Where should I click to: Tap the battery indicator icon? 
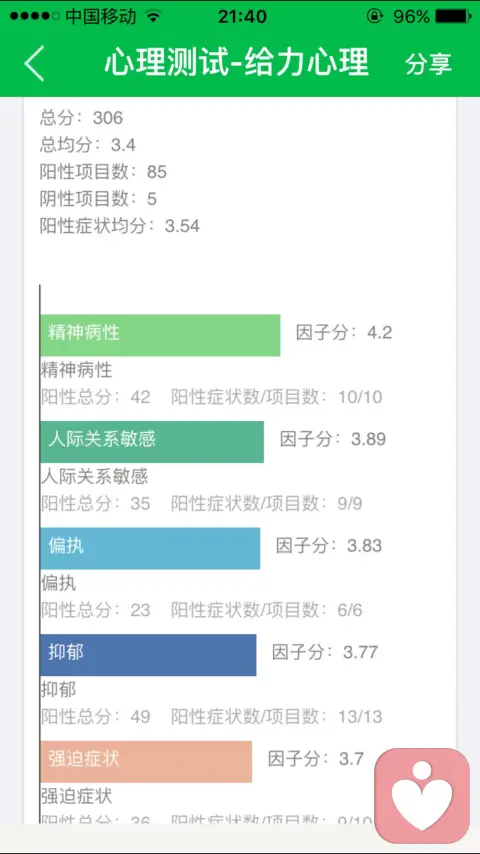pyautogui.click(x=453, y=16)
